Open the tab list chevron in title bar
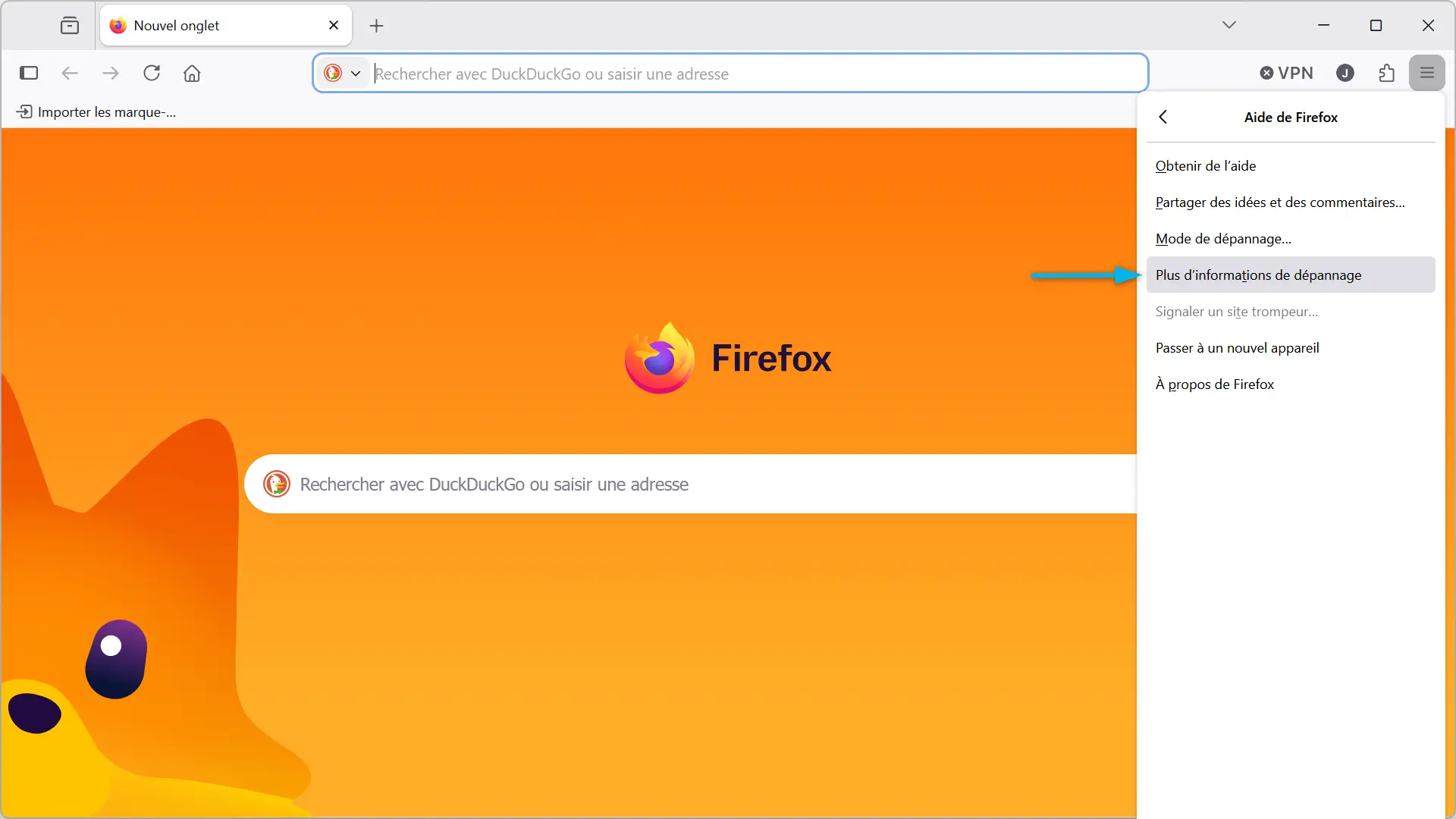The height and width of the screenshot is (819, 1456). click(x=1229, y=25)
